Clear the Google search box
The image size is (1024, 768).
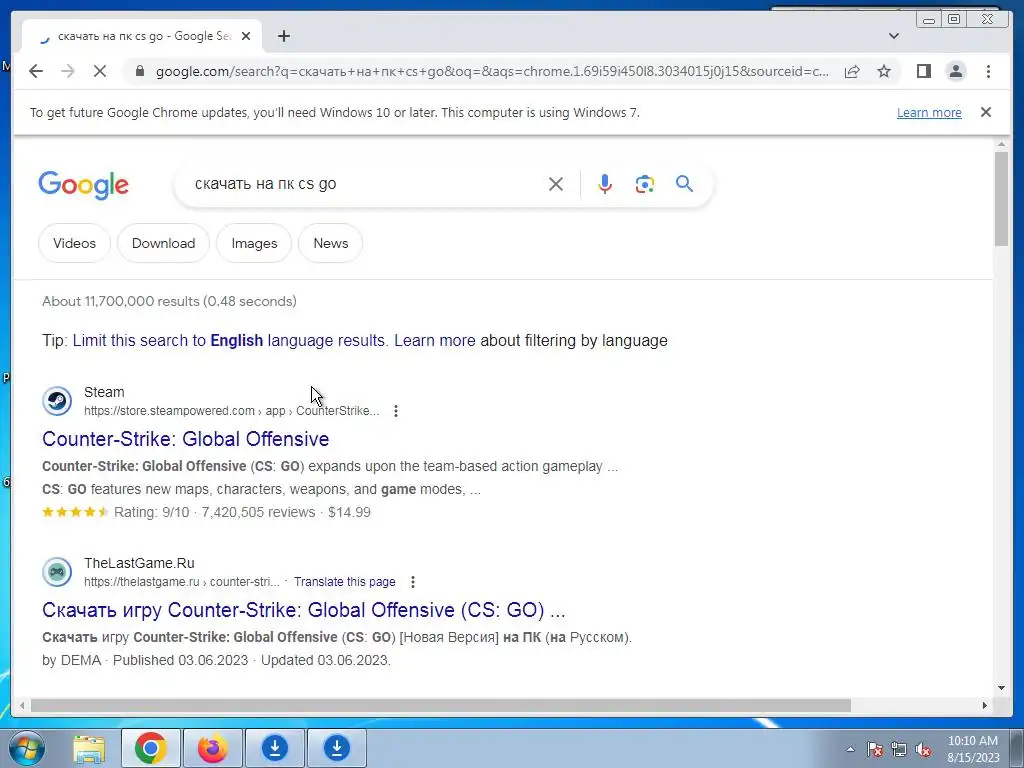coord(556,184)
